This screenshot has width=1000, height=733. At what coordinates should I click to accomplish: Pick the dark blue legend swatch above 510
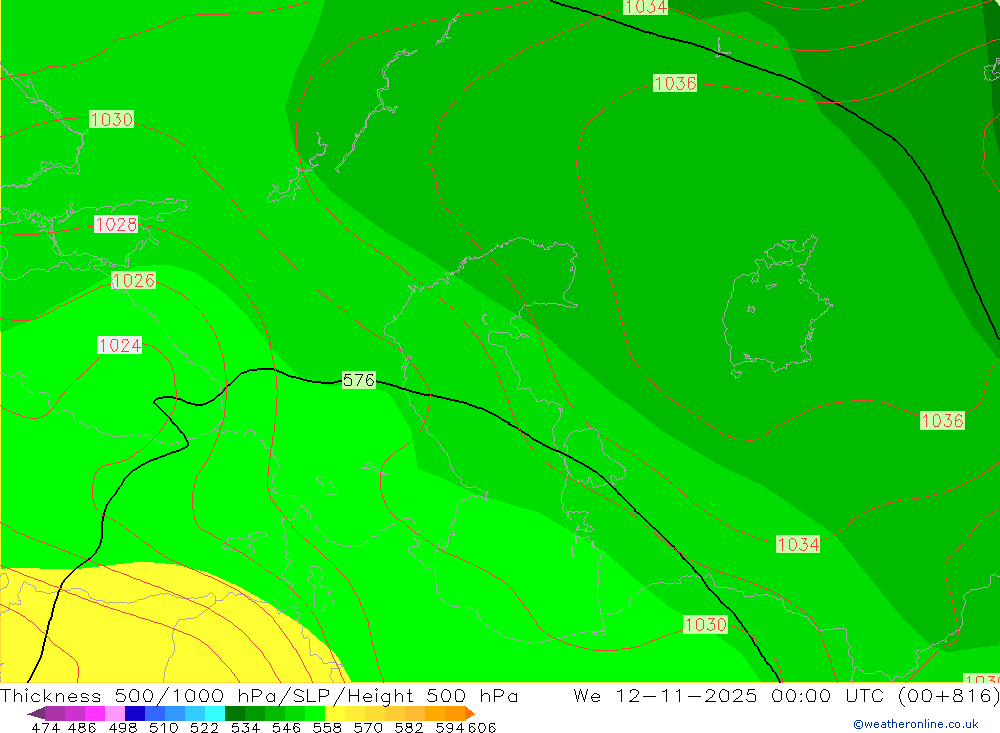(133, 713)
